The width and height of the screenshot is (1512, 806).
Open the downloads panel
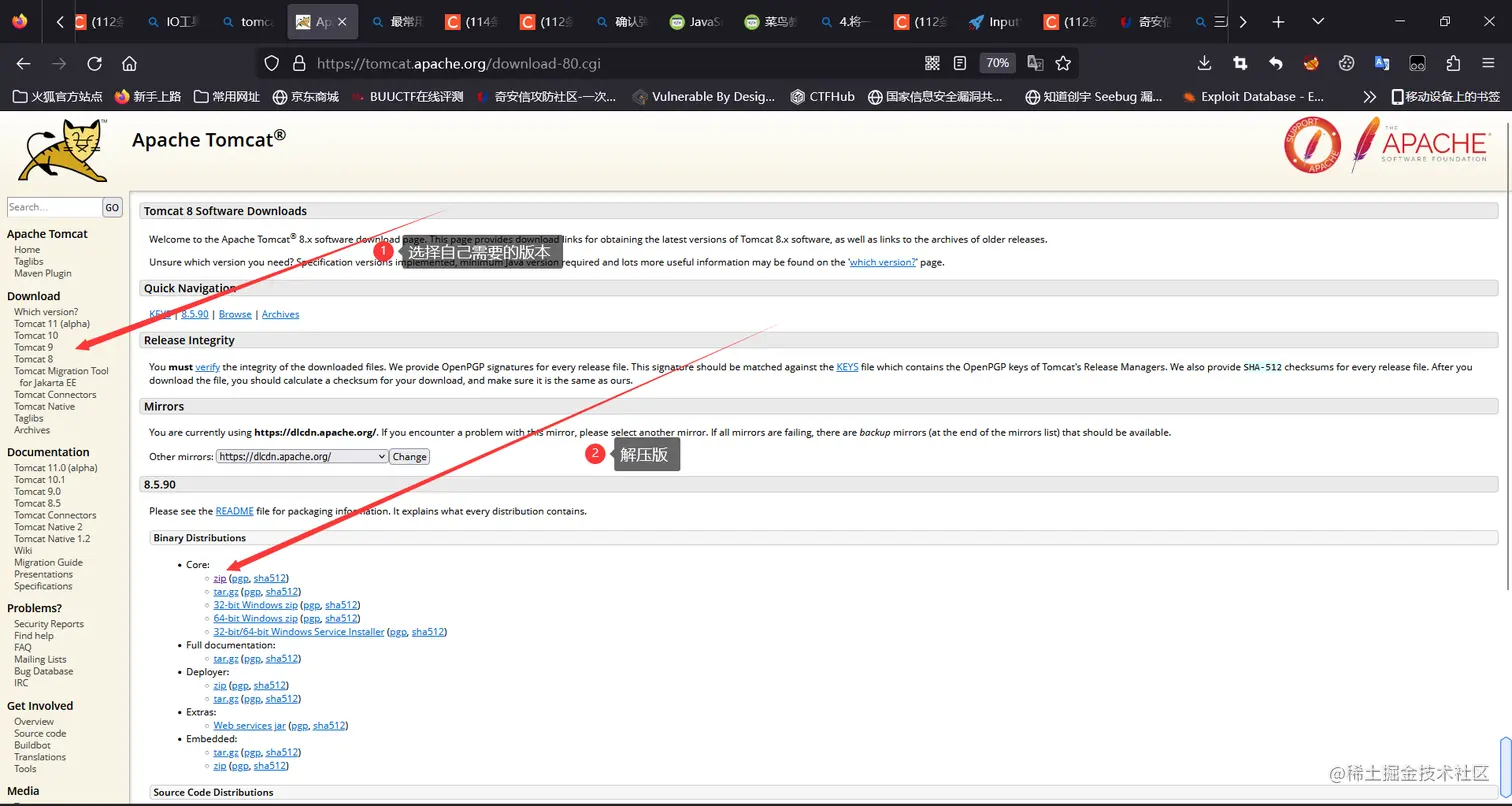tap(1204, 63)
